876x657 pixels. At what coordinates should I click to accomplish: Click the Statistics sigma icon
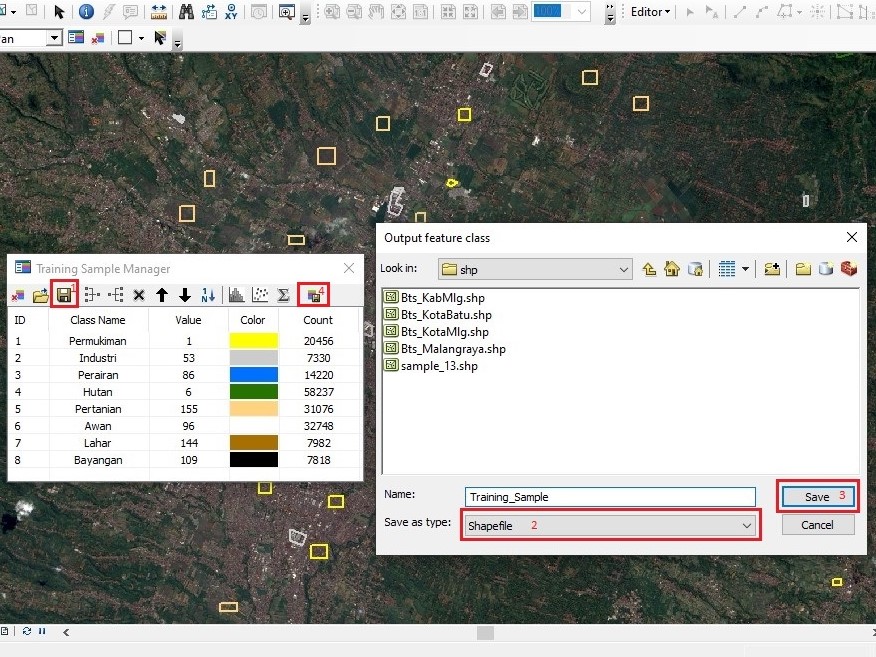click(283, 295)
